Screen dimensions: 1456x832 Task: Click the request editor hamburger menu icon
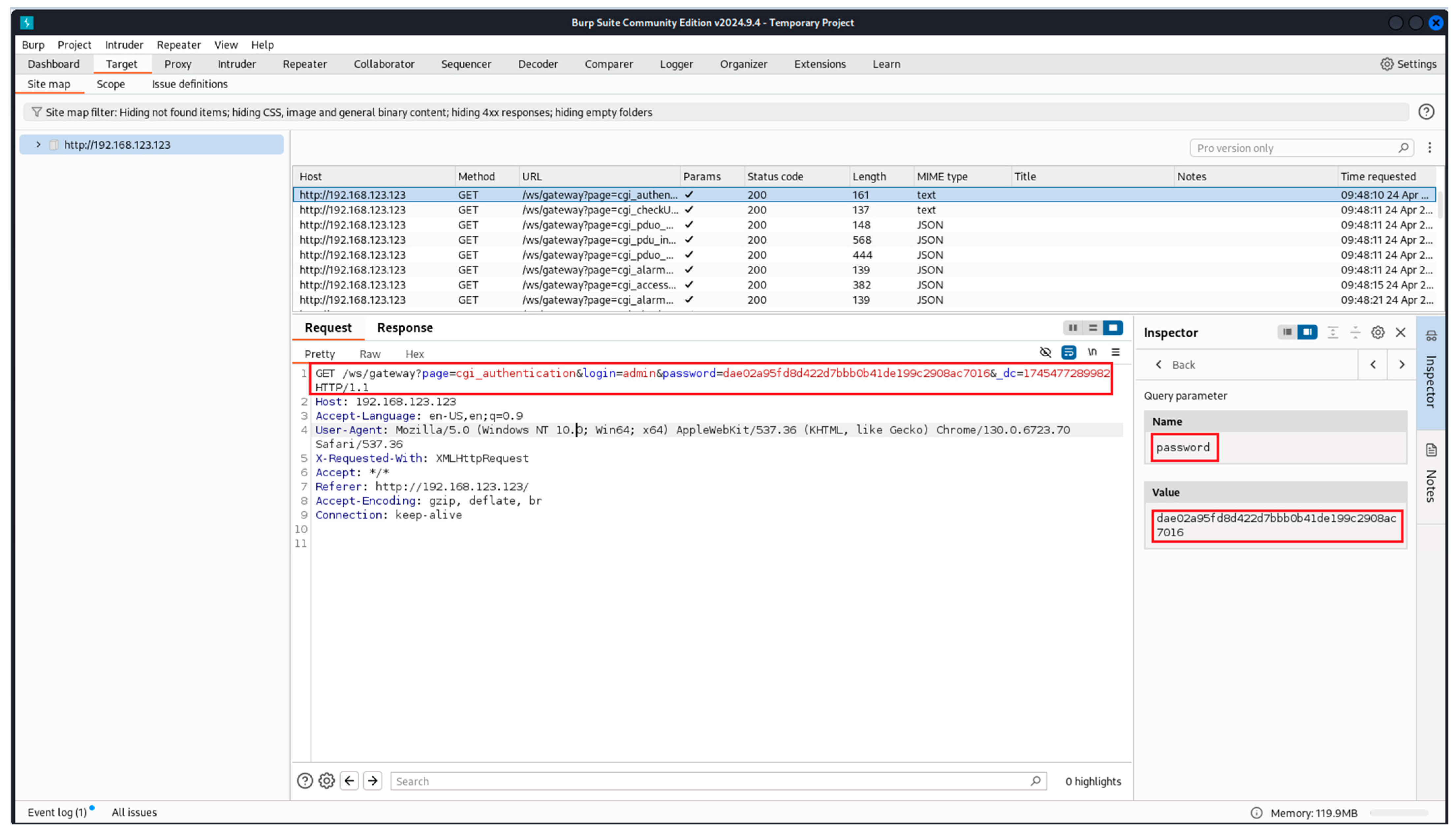tap(1115, 353)
